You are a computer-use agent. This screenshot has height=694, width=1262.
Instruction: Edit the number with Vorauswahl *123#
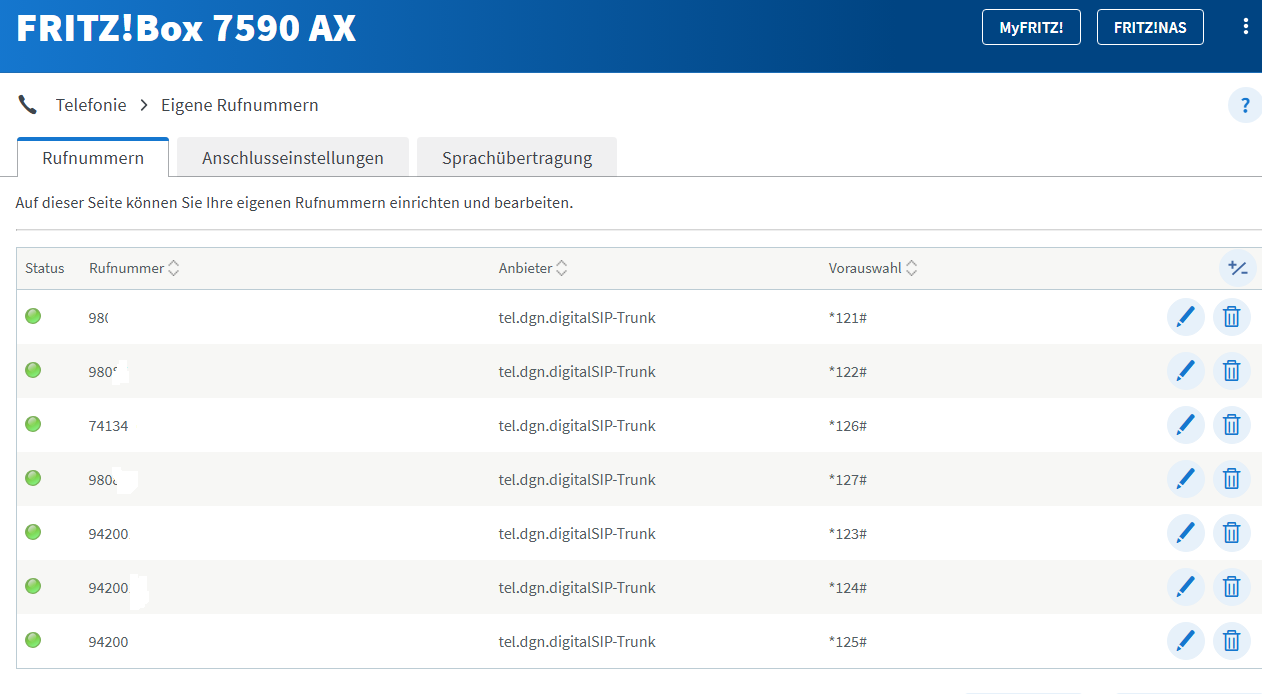[1186, 533]
